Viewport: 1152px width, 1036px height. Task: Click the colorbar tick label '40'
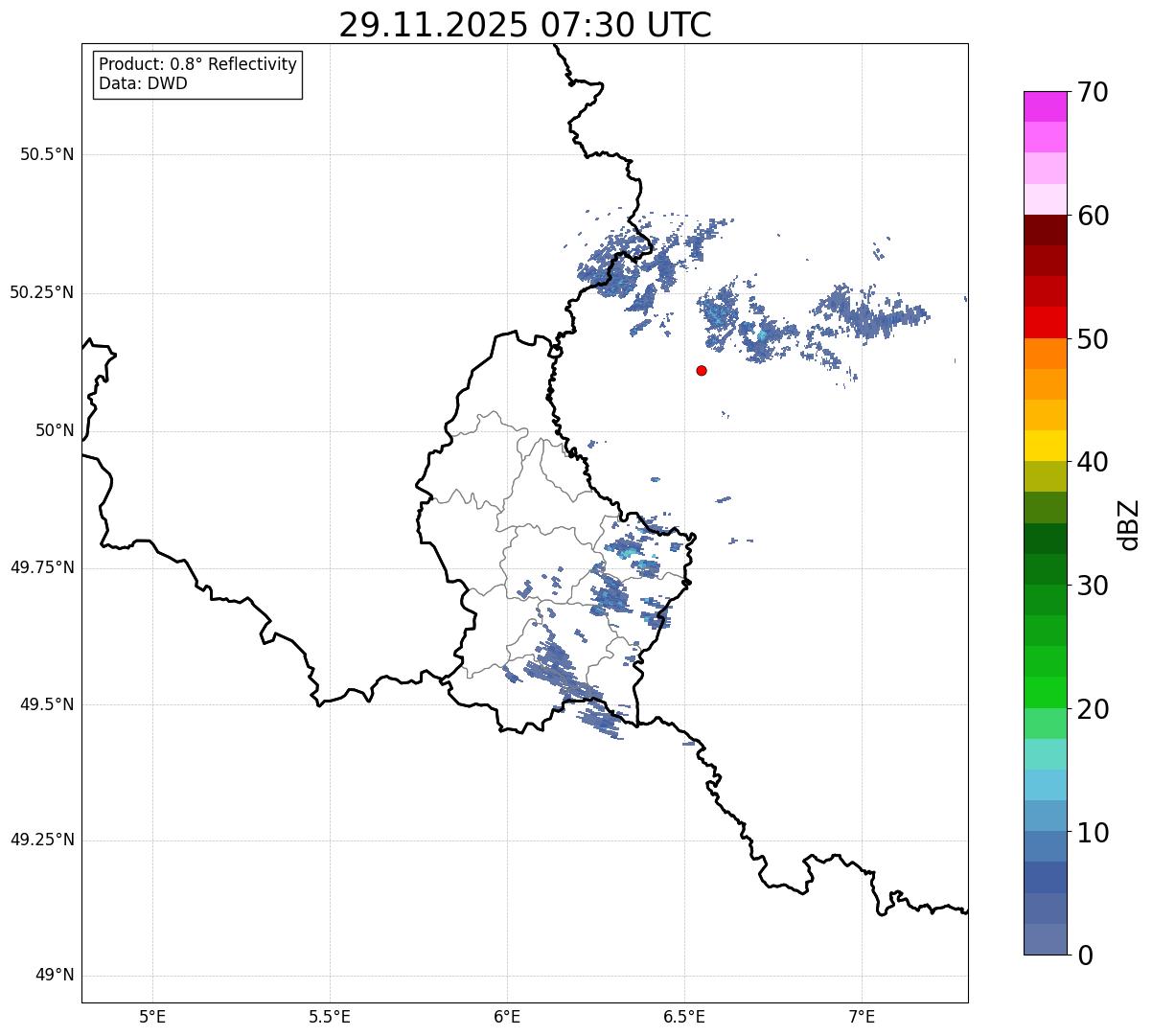click(1093, 462)
